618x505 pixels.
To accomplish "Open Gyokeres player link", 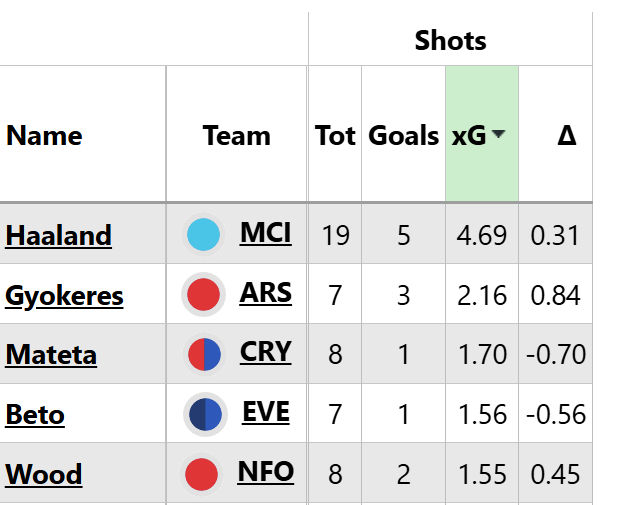I will 64,296.
